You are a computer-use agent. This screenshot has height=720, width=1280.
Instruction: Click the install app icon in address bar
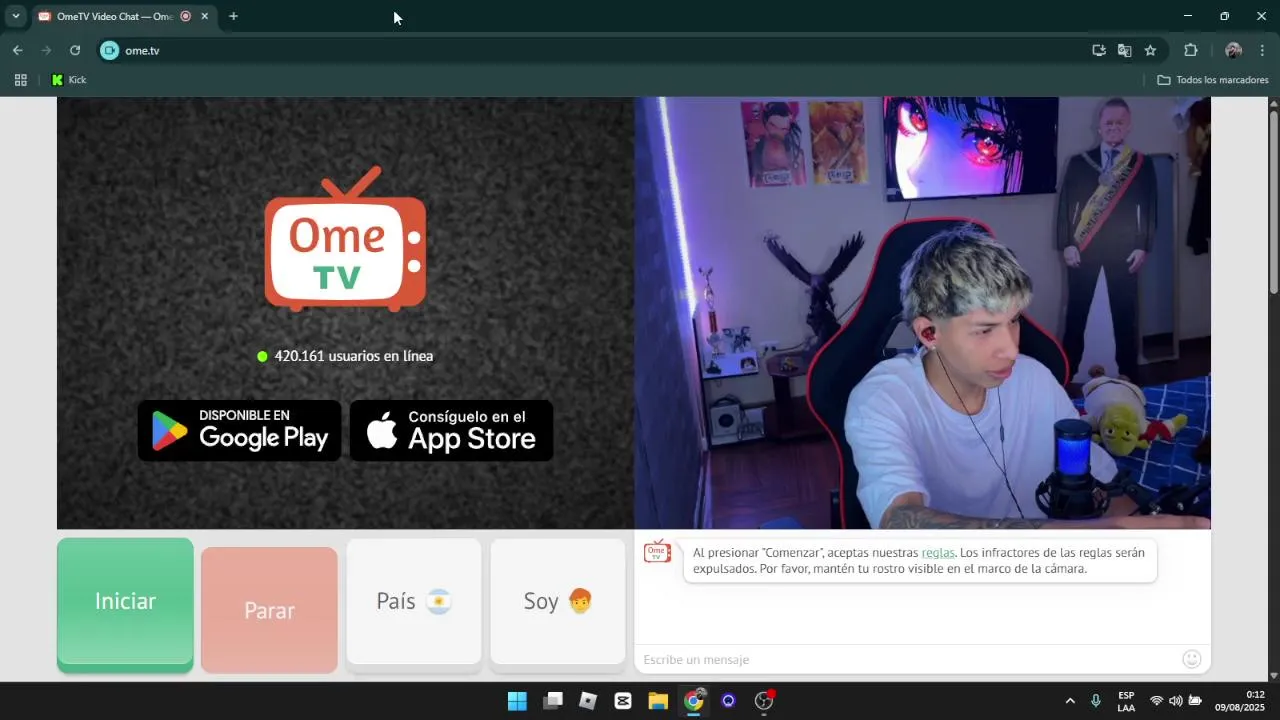(1099, 50)
